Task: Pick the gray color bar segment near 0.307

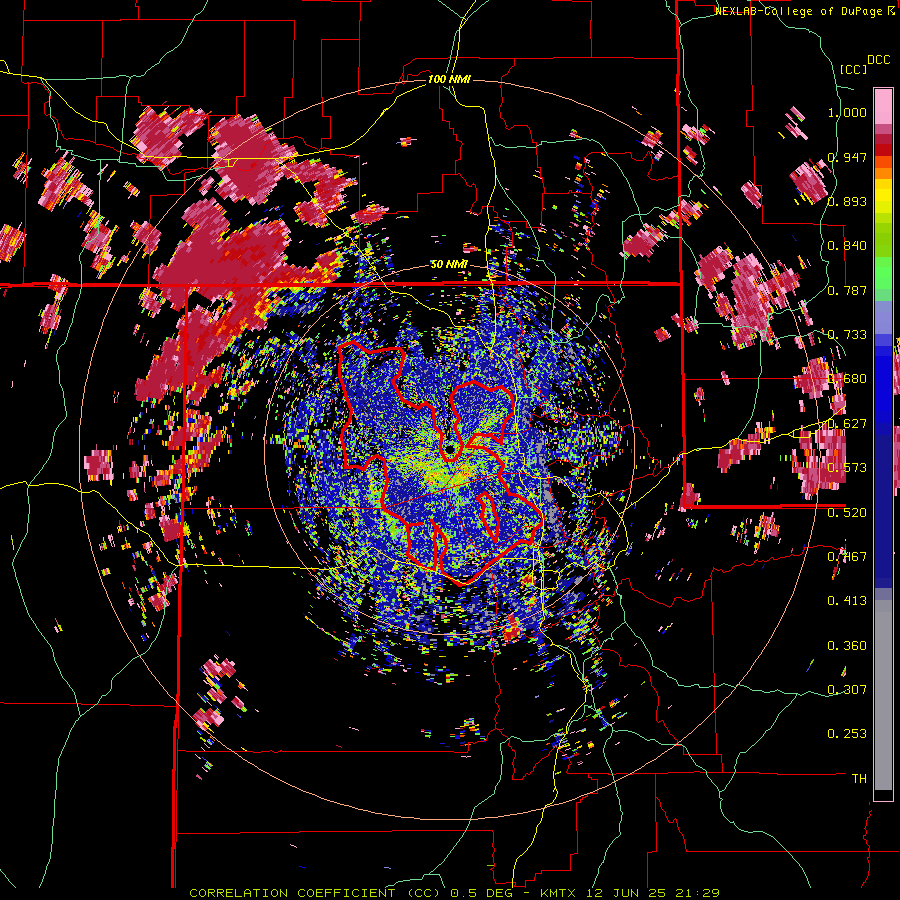Action: 883,695
